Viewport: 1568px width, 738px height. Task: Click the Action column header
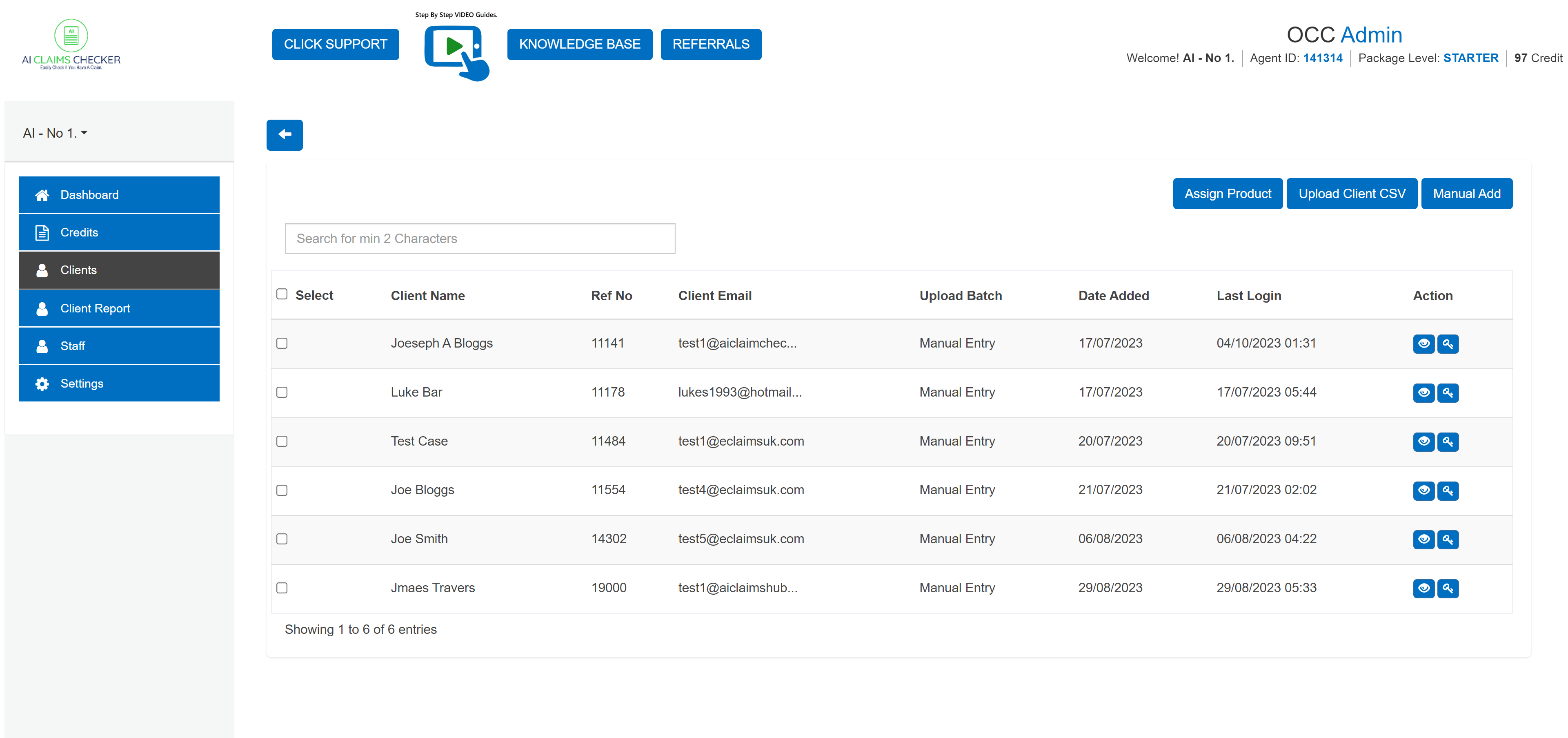click(x=1432, y=296)
